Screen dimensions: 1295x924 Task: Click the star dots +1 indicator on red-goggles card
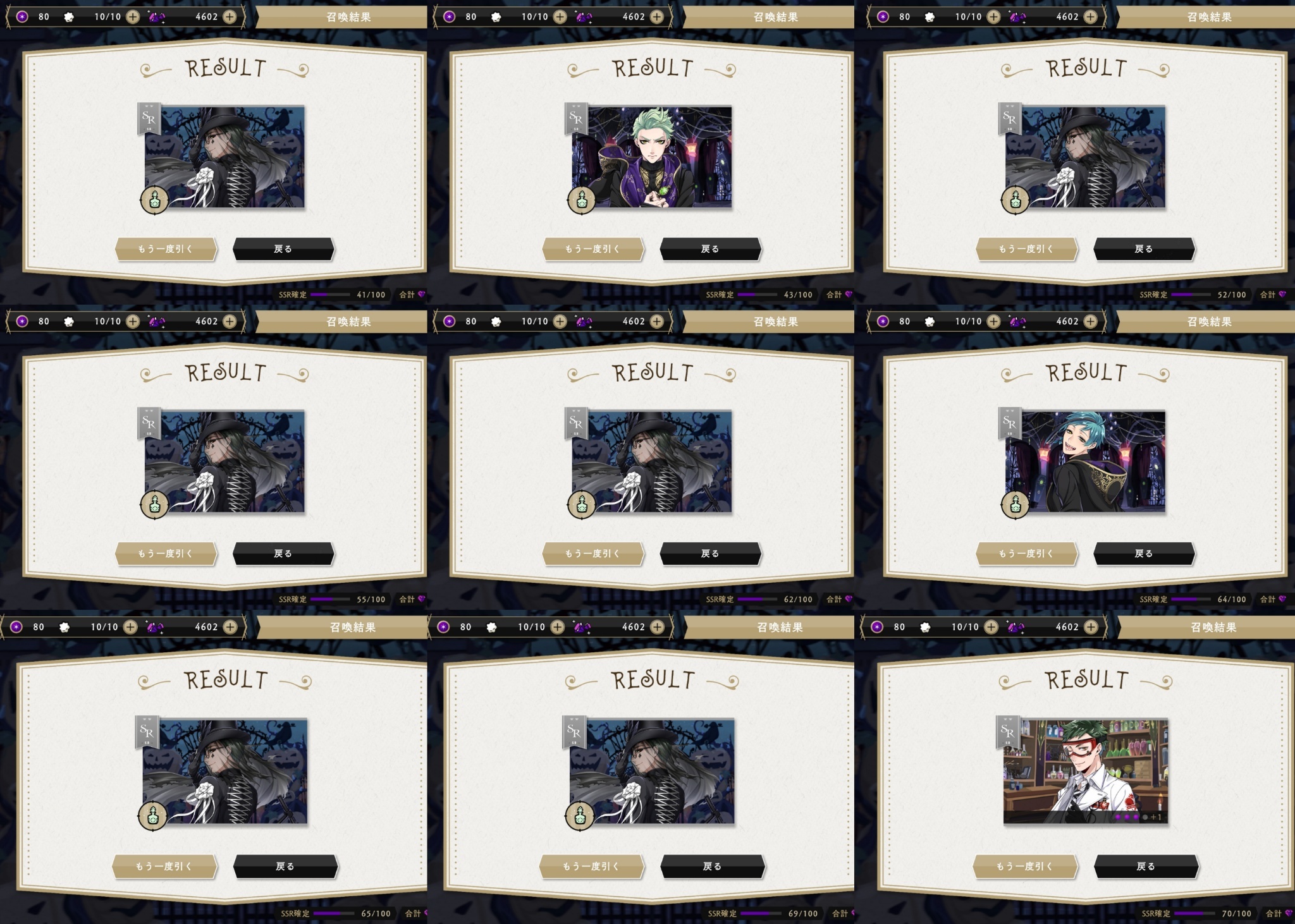click(1138, 817)
